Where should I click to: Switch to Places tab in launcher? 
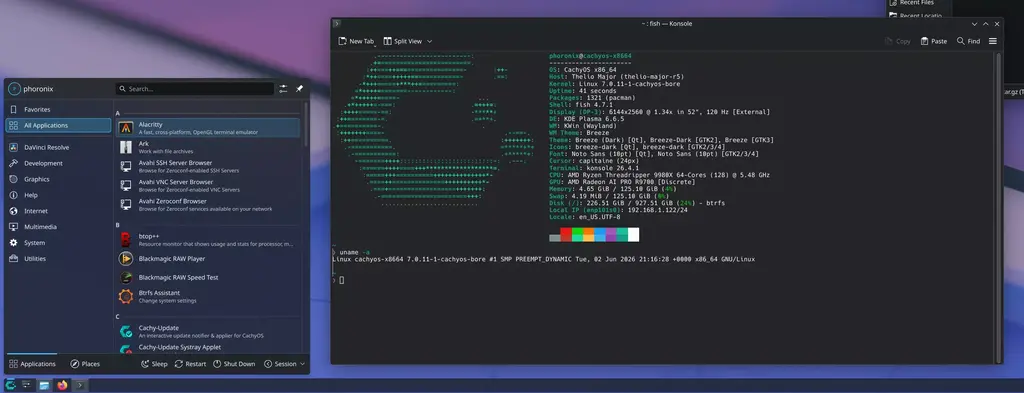point(85,364)
